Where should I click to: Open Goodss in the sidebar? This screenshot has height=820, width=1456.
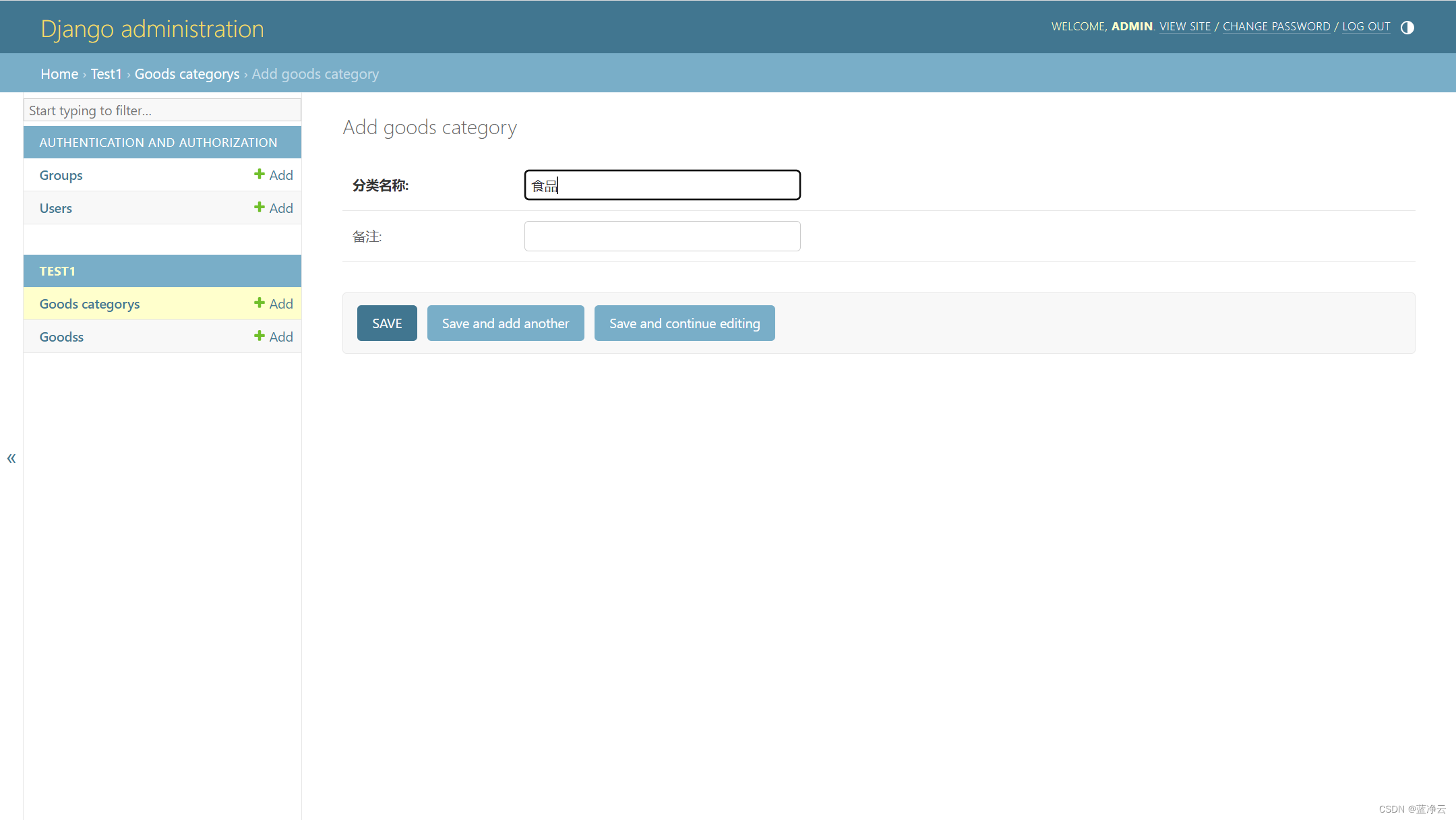coord(61,337)
